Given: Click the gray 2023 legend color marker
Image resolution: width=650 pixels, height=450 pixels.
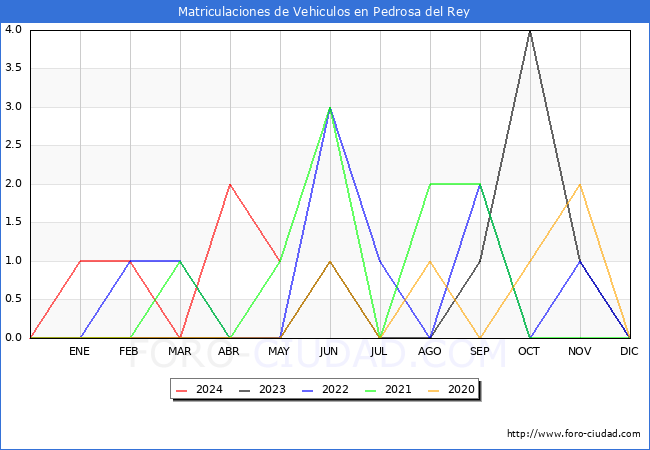Looking at the screenshot, I should point(245,390).
